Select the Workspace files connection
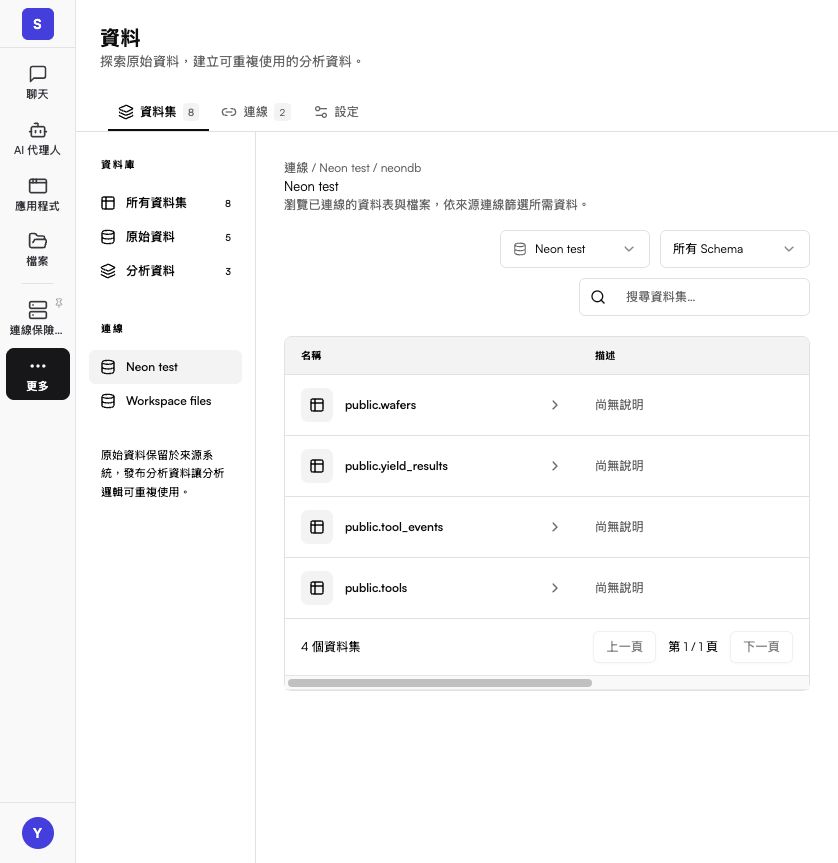This screenshot has height=863, width=838. click(166, 401)
